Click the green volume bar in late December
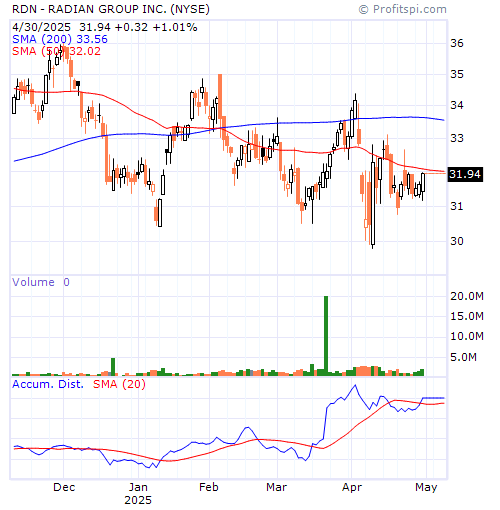 click(113, 367)
